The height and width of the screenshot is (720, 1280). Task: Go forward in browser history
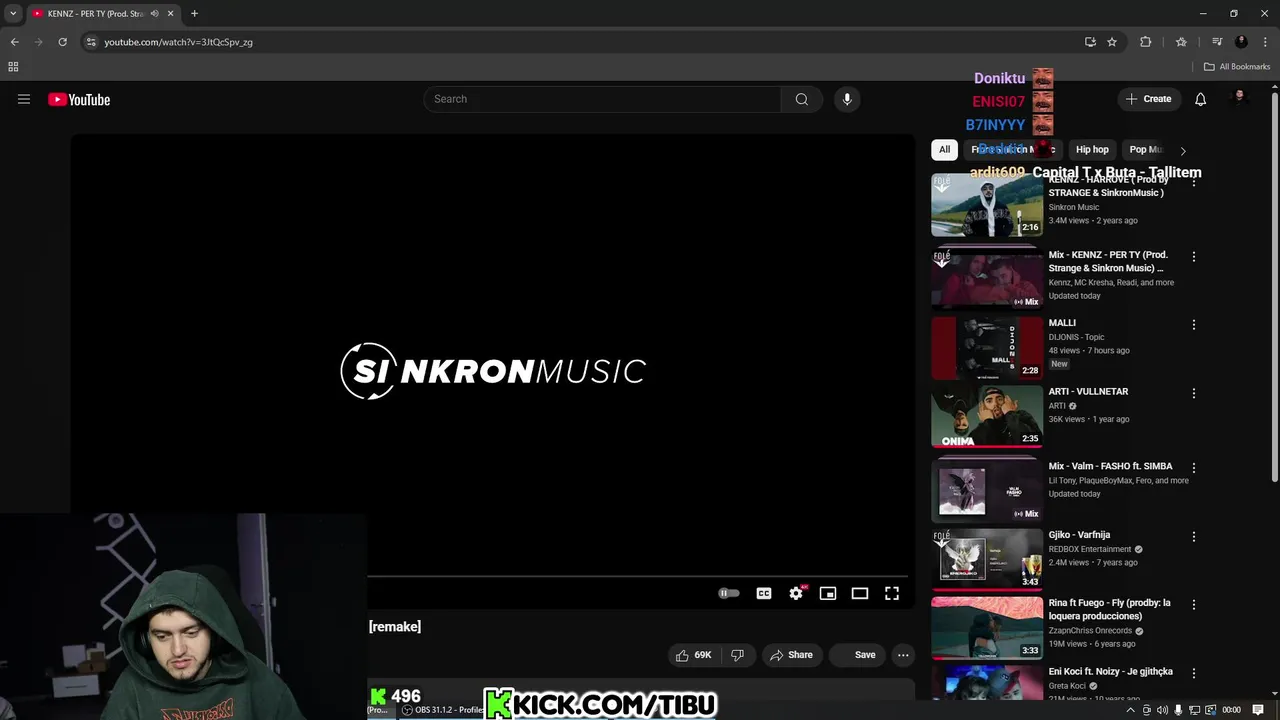coord(38,42)
